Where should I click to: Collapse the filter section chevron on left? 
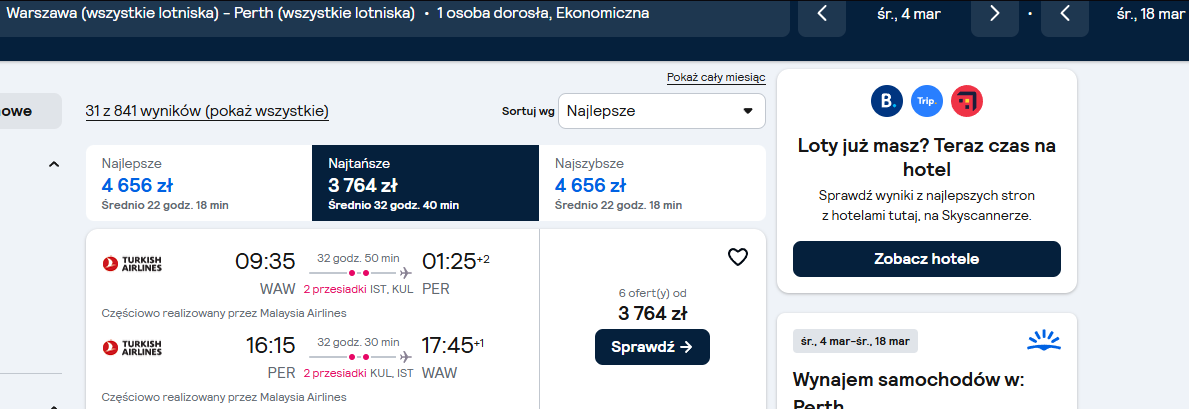[x=54, y=164]
